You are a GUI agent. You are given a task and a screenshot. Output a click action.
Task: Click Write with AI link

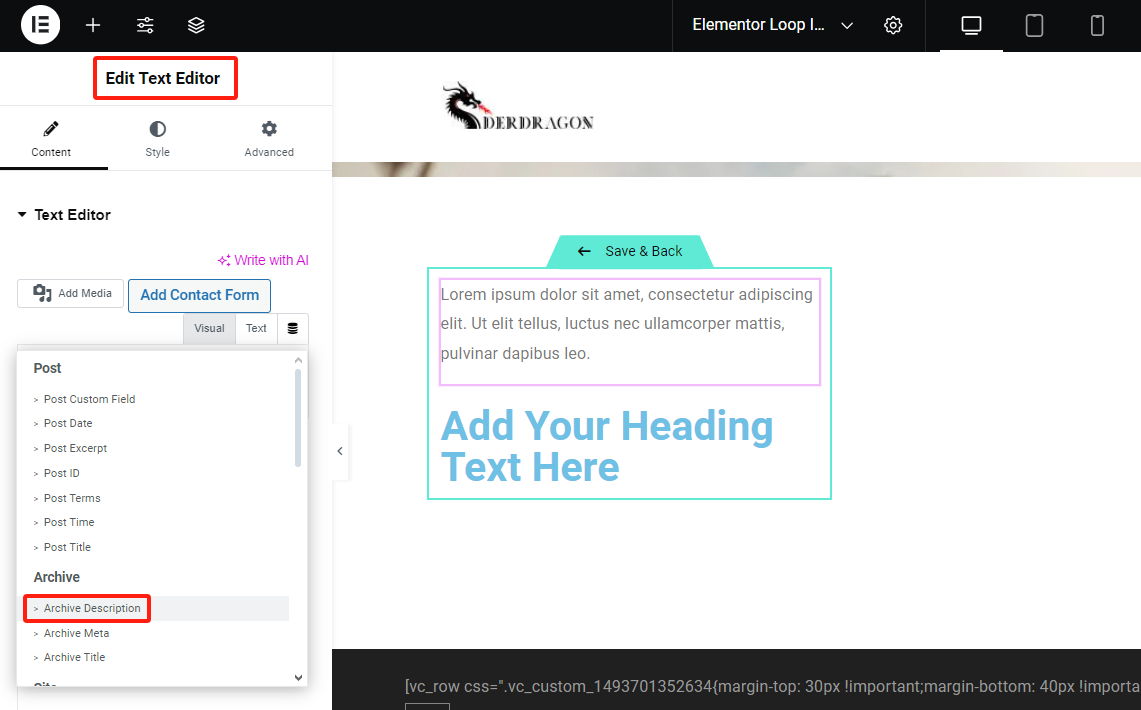tap(263, 260)
